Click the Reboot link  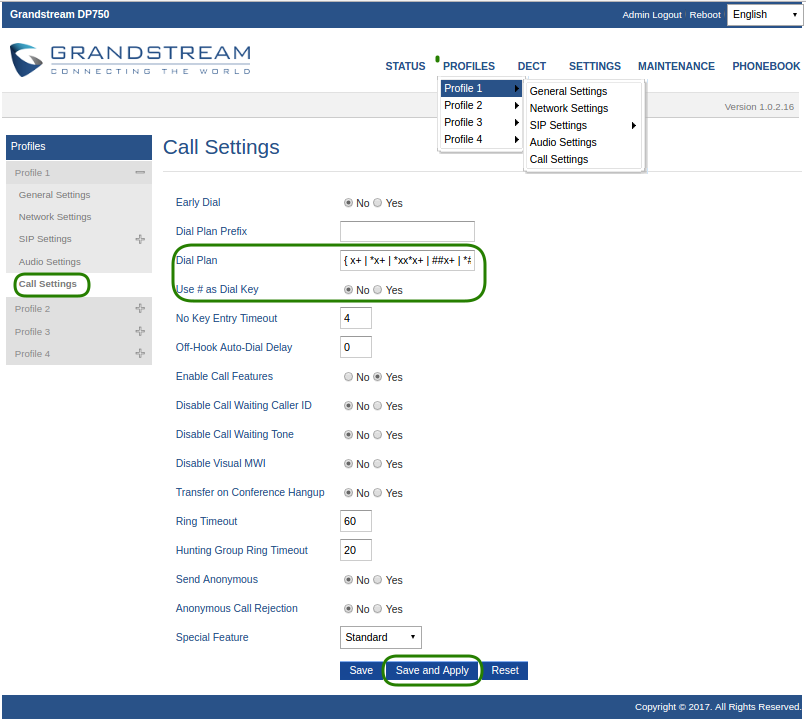tap(705, 15)
